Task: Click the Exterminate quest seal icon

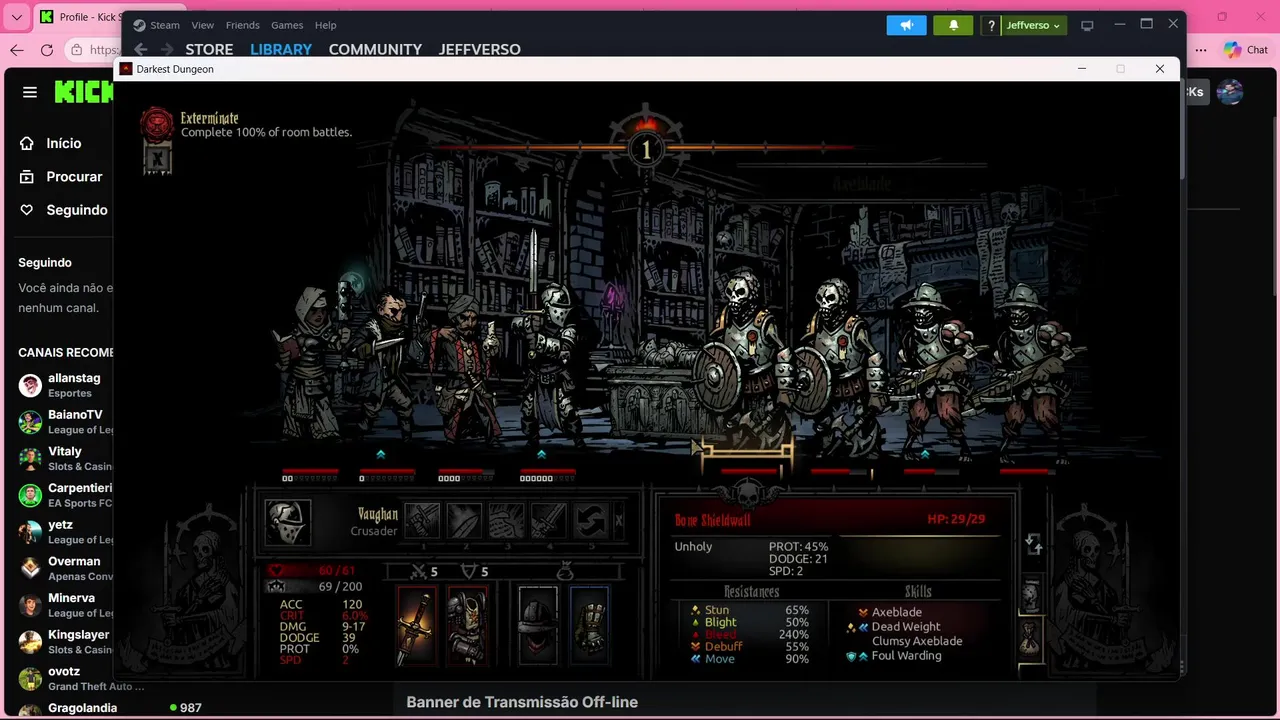Action: (157, 123)
